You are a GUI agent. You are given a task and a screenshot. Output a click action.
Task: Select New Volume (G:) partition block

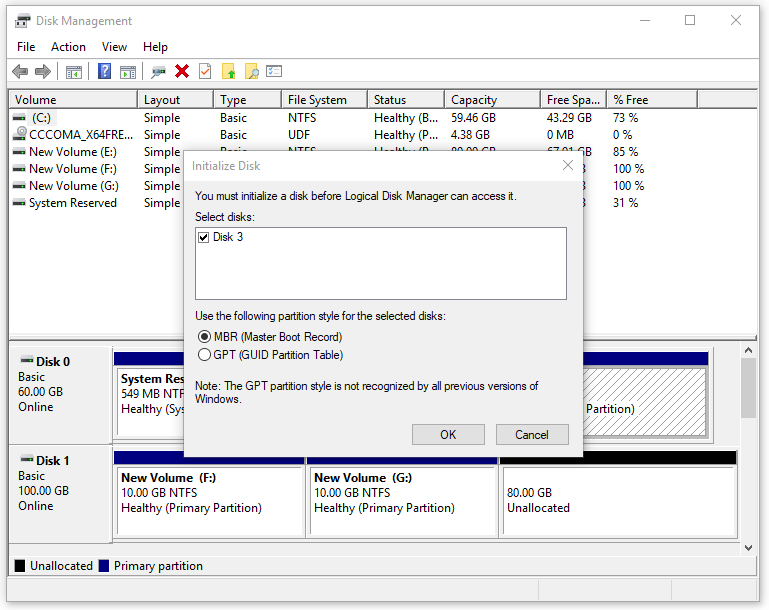tap(402, 500)
